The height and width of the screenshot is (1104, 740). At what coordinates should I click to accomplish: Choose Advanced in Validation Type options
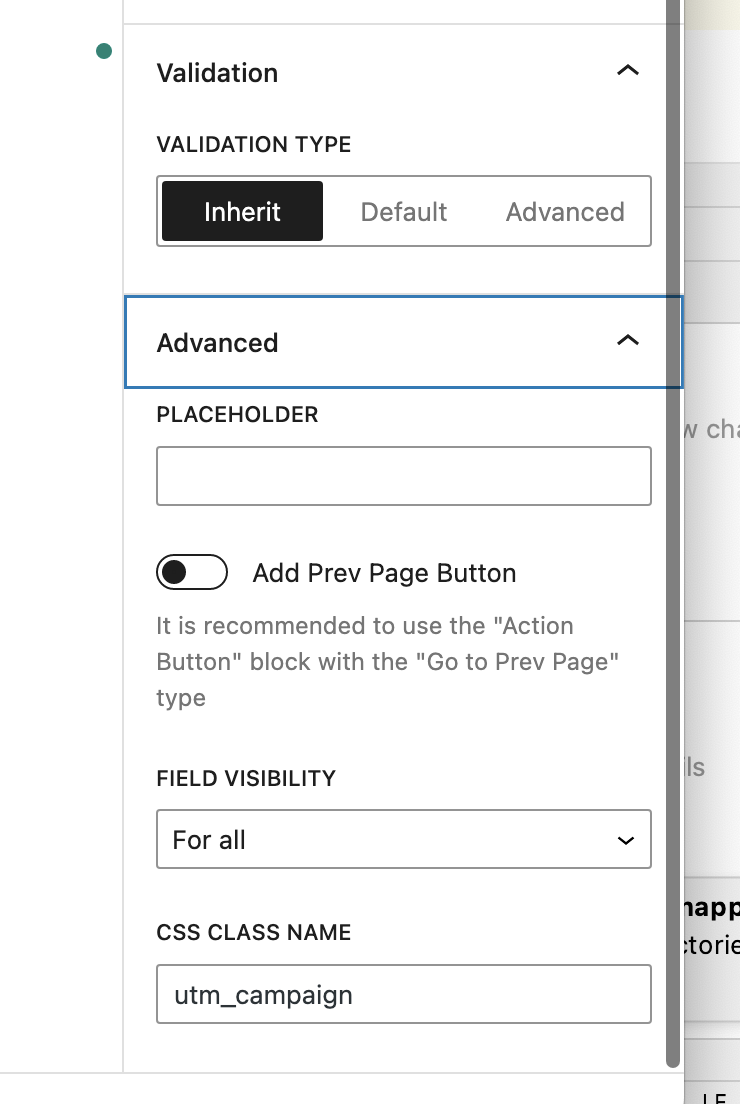click(565, 212)
